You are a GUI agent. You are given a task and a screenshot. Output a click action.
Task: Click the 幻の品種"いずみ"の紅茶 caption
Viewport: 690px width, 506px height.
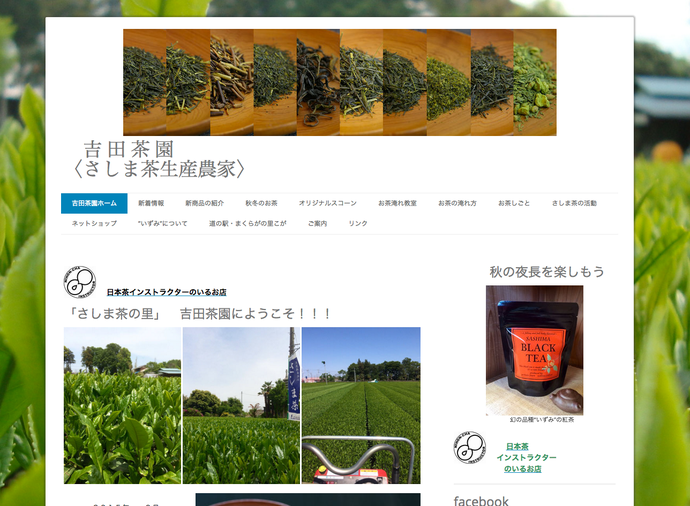coord(542,420)
